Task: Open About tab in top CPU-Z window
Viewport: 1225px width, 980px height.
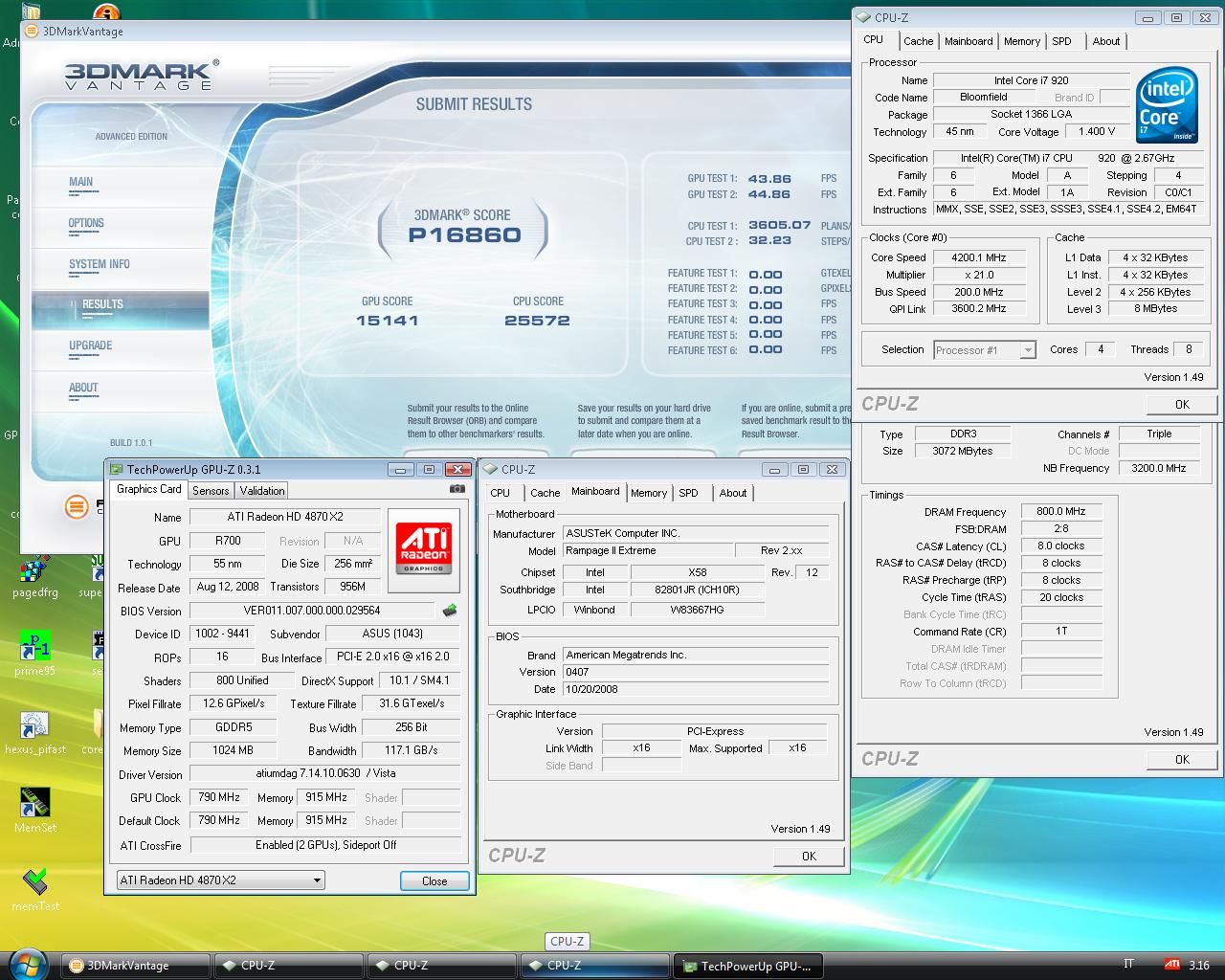Action: (x=1106, y=41)
